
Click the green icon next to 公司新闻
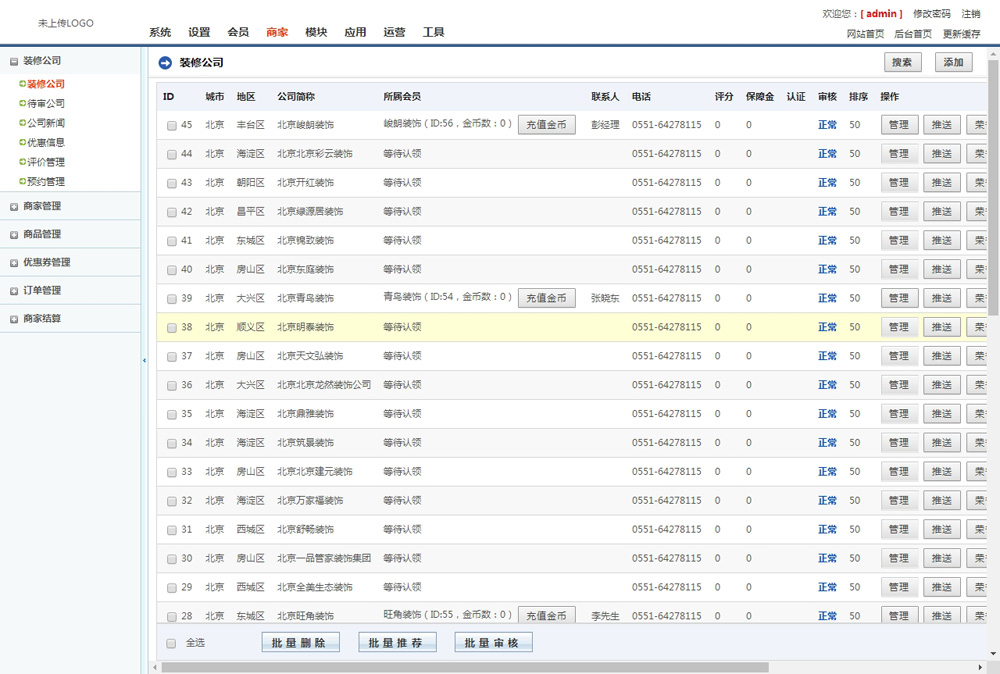click(22, 123)
